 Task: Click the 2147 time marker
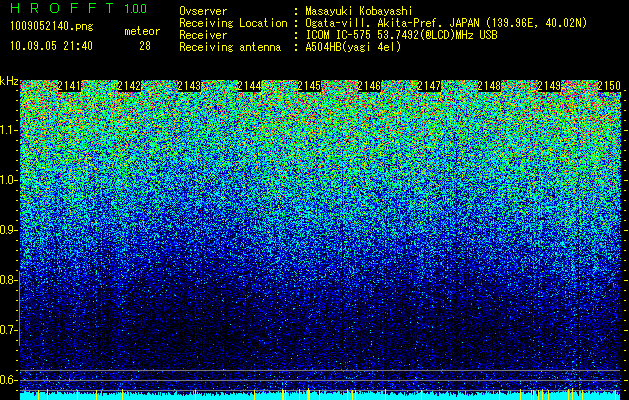(x=429, y=86)
